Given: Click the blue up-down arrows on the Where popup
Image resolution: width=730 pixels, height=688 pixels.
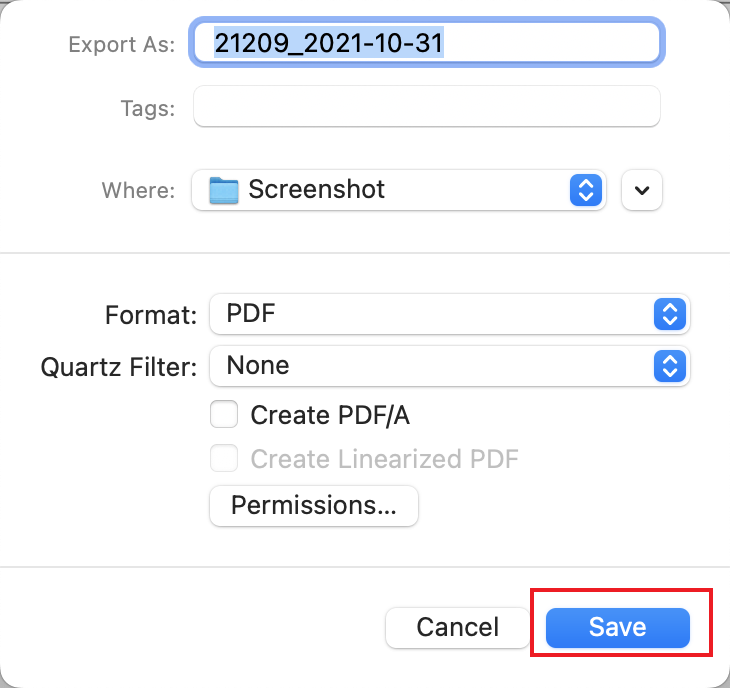Looking at the screenshot, I should 585,190.
